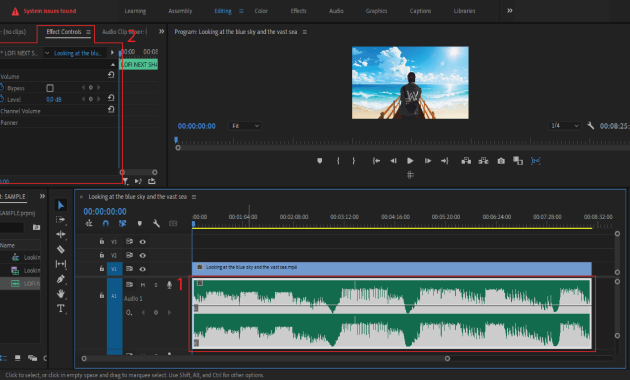Select the Hand tool
Image resolution: width=630 pixels, height=380 pixels.
[x=61, y=294]
